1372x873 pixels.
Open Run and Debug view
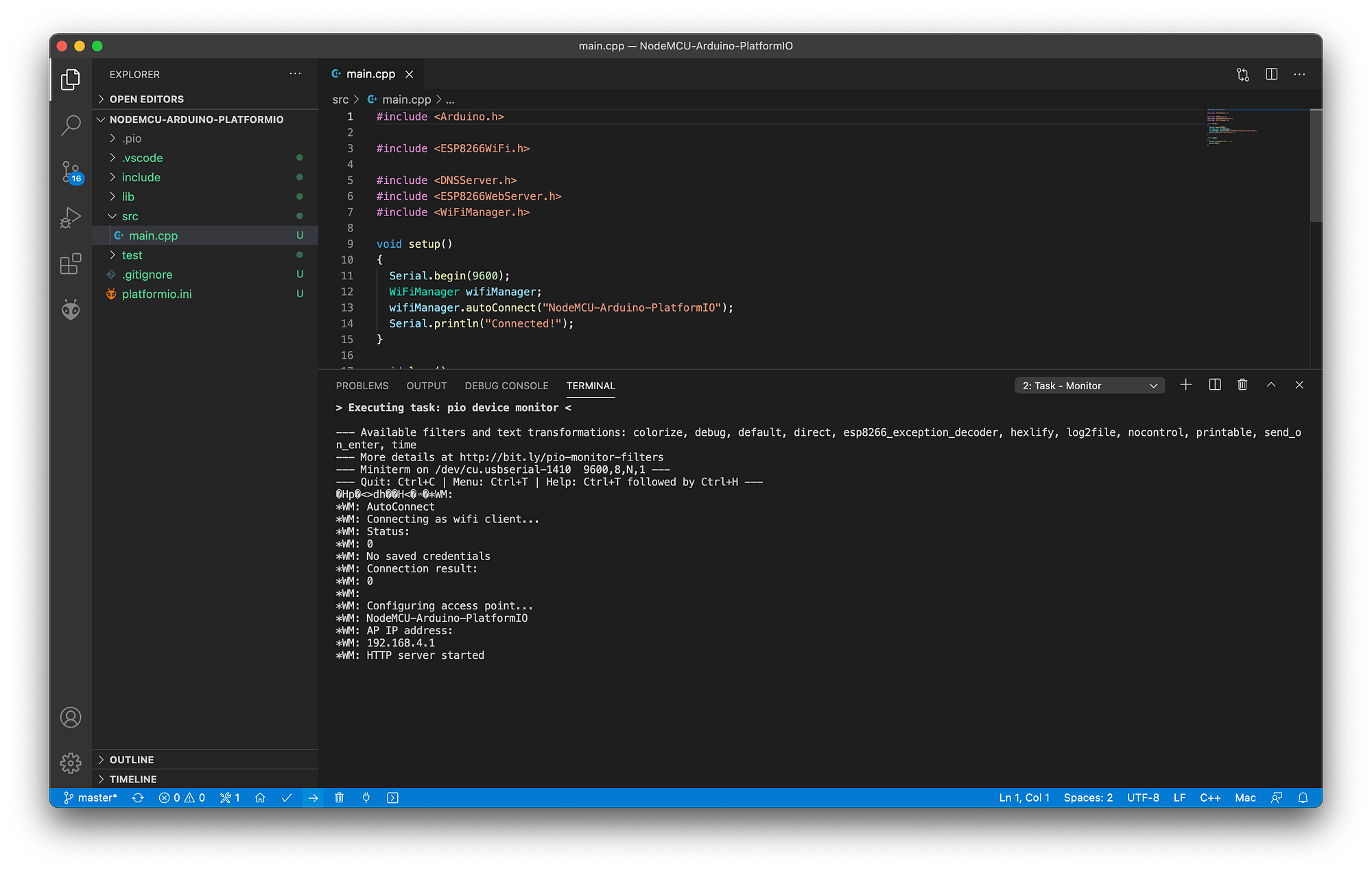pos(71,218)
